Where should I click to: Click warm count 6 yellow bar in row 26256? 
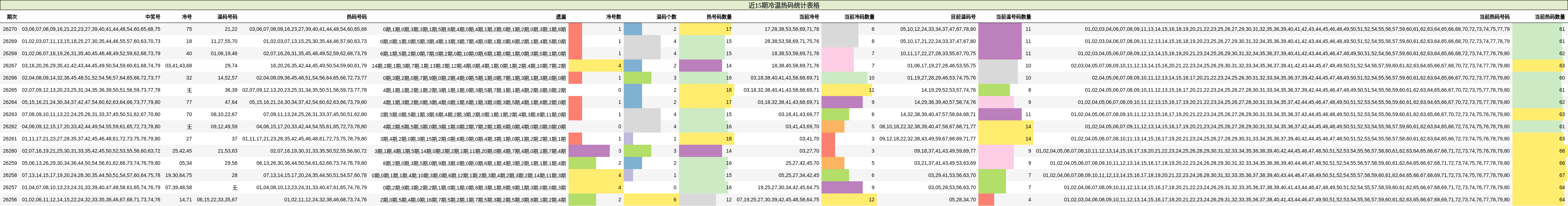pos(651,199)
